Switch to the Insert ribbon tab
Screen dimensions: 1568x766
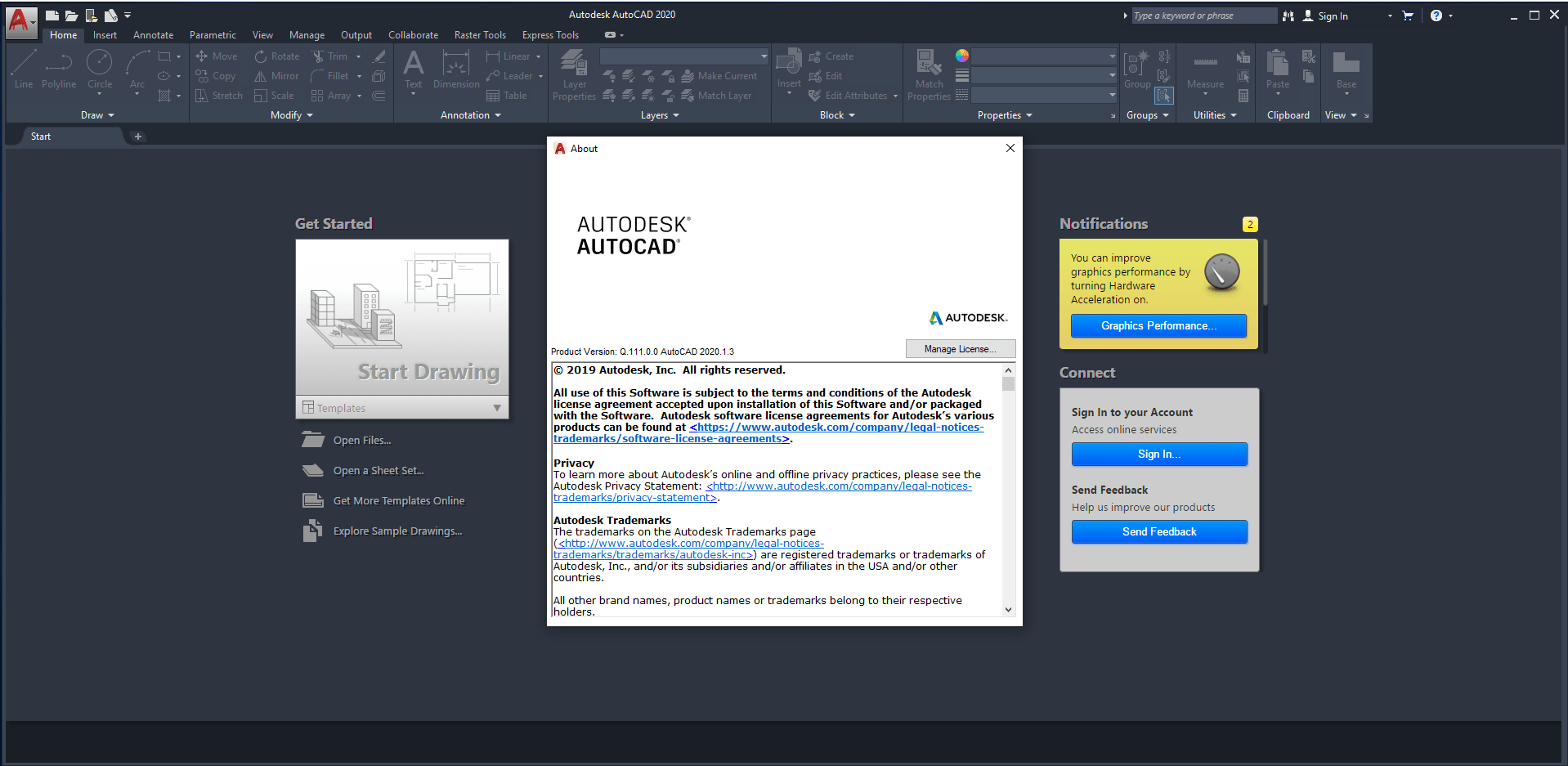click(105, 35)
